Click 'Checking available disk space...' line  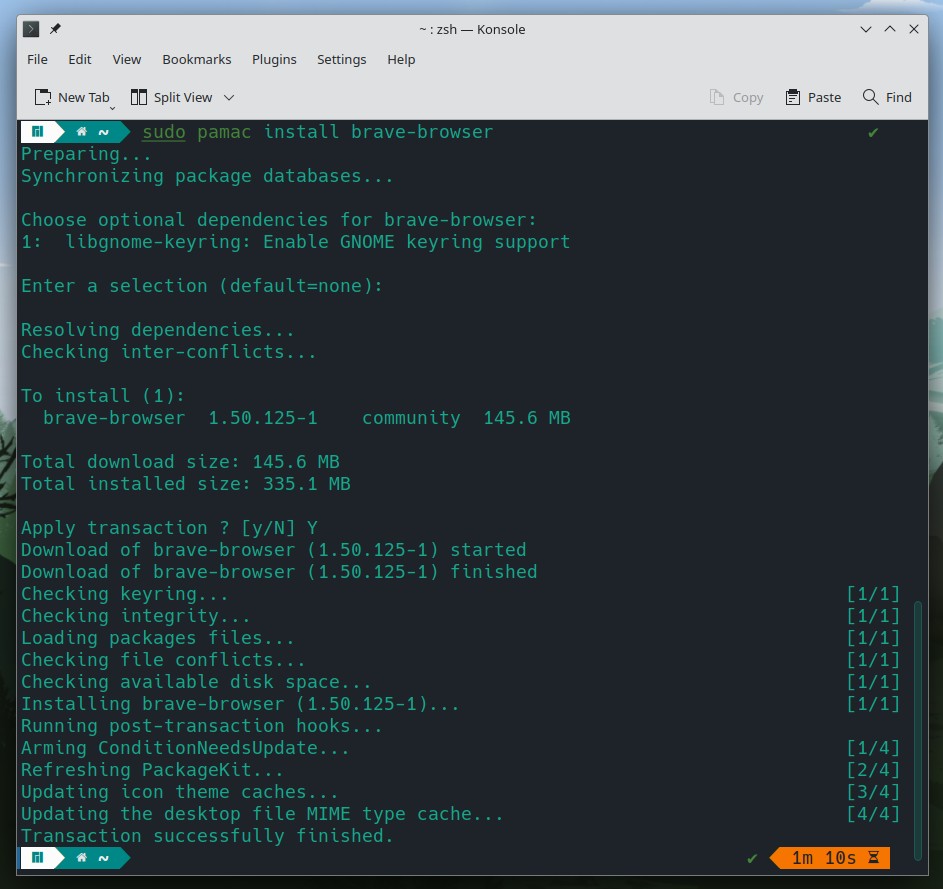click(196, 681)
